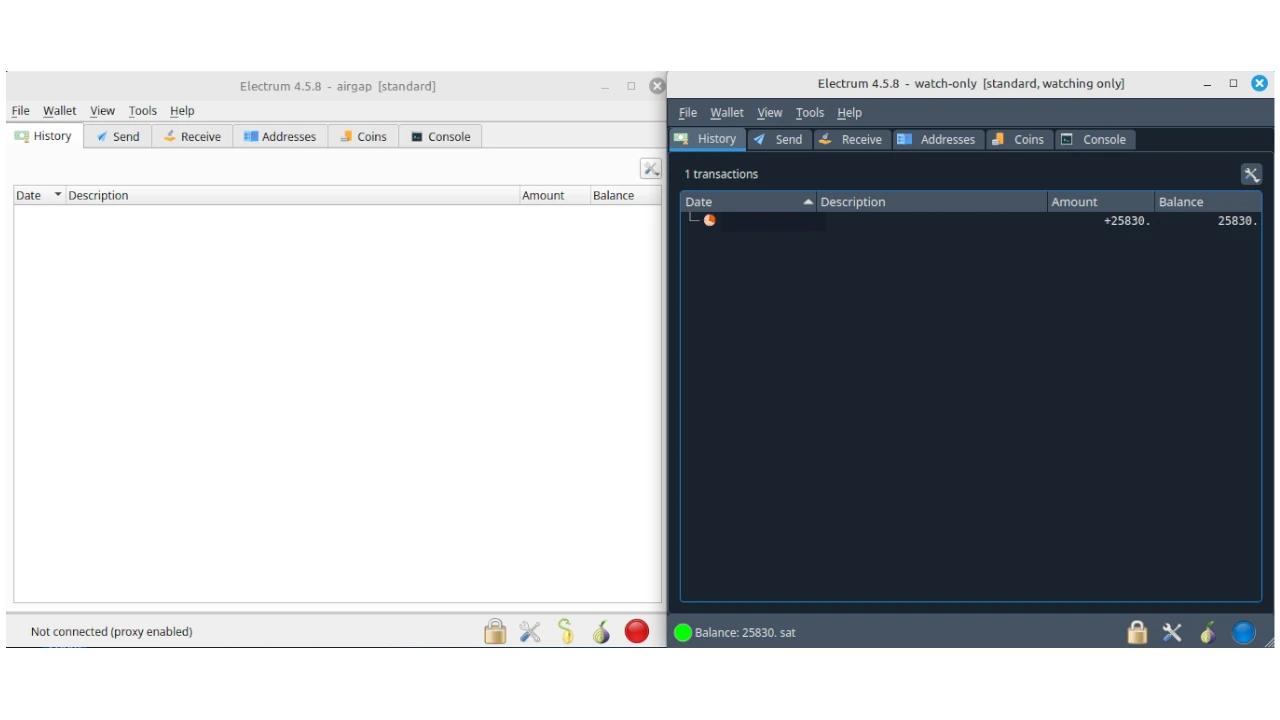Image resolution: width=1280 pixels, height=720 pixels.
Task: Click the seed icon in airgap status bar
Action: (x=566, y=632)
